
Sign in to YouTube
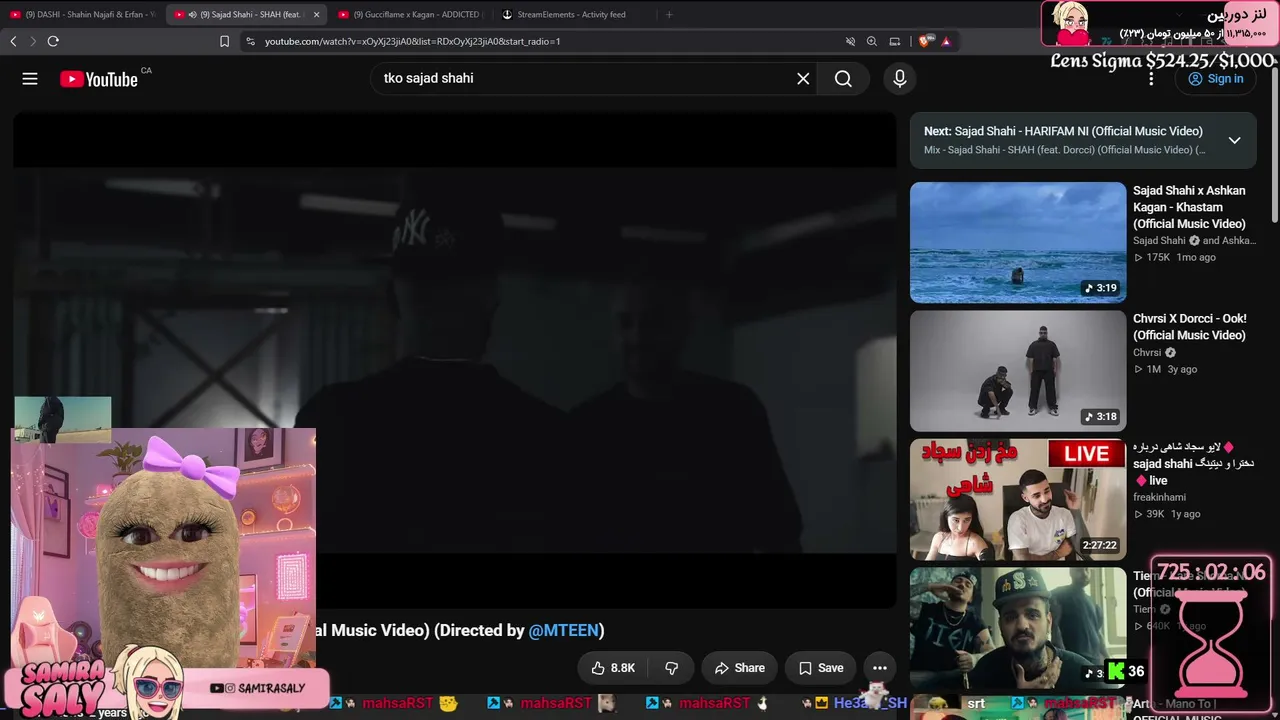coord(1215,79)
